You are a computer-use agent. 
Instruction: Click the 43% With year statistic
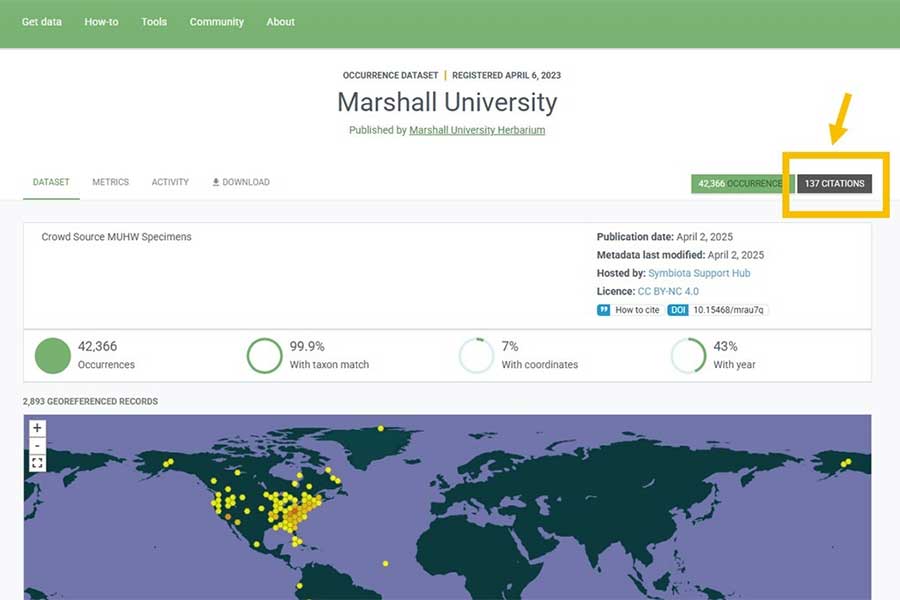click(734, 355)
